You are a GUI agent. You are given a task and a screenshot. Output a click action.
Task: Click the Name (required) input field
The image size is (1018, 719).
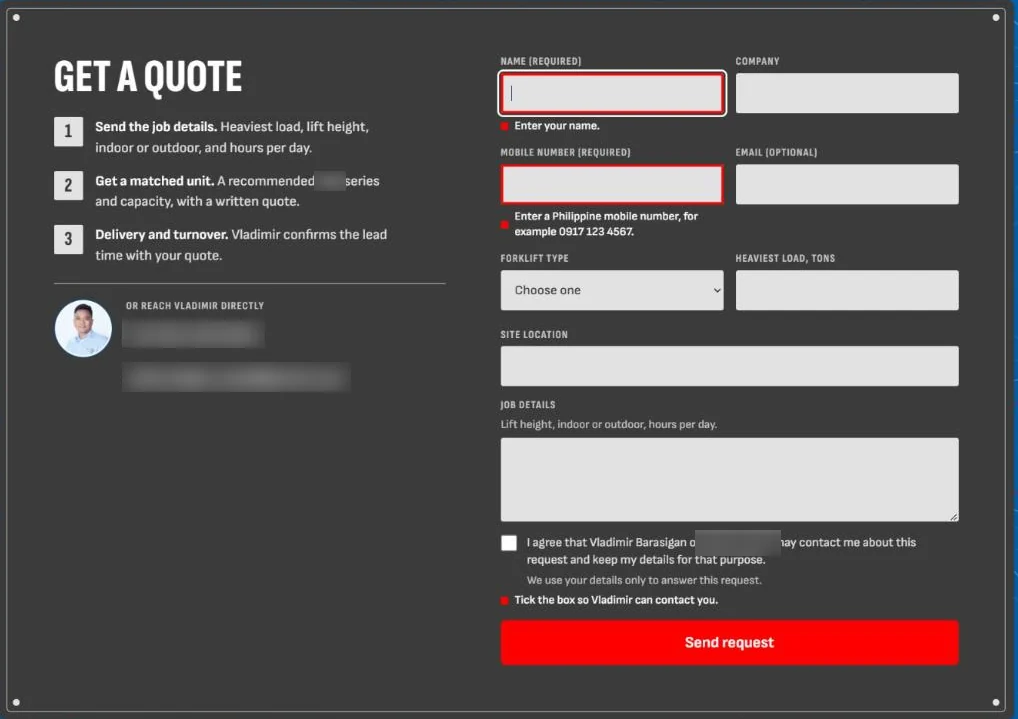(x=612, y=93)
